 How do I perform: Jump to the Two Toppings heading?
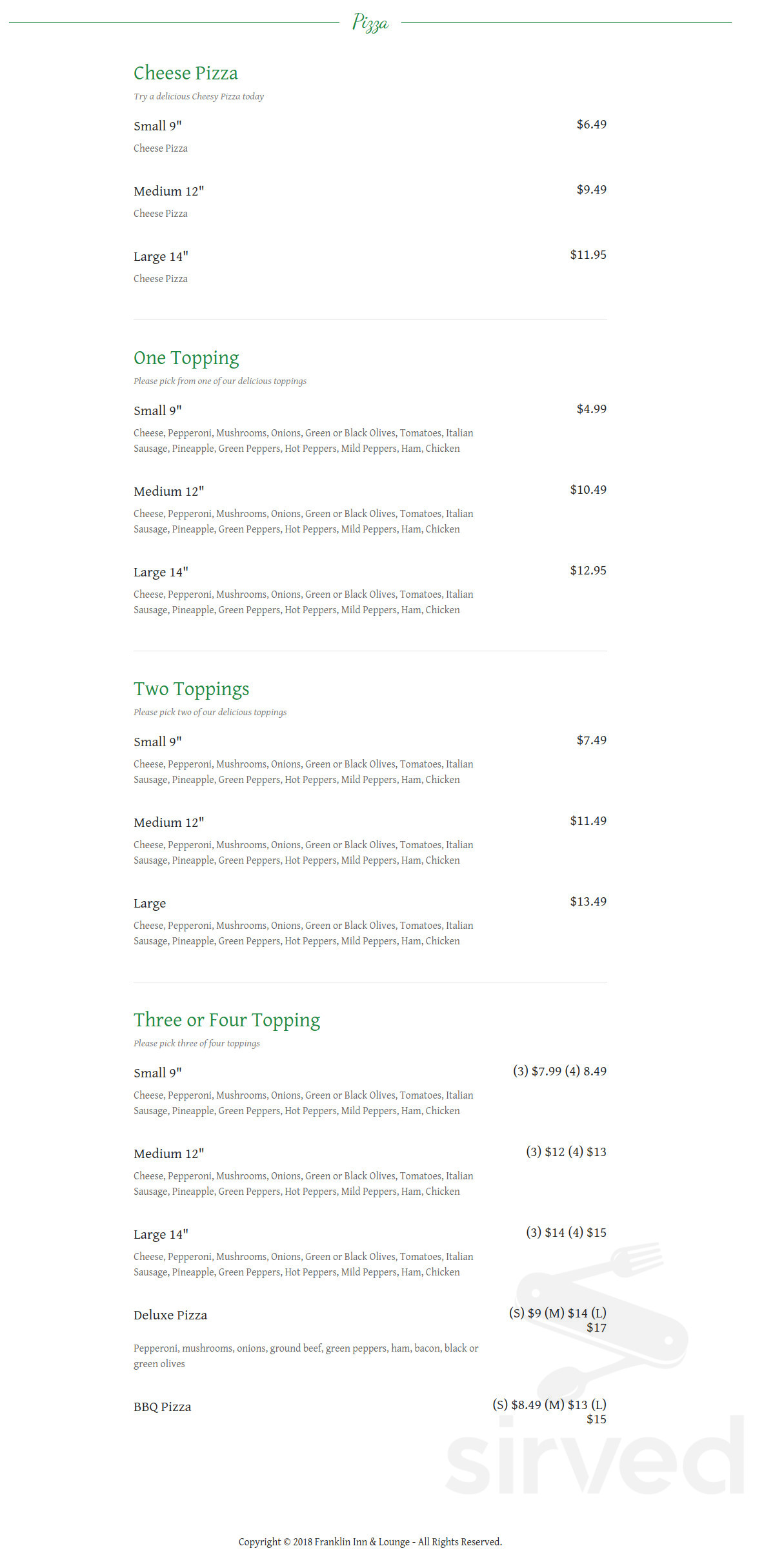tap(191, 689)
